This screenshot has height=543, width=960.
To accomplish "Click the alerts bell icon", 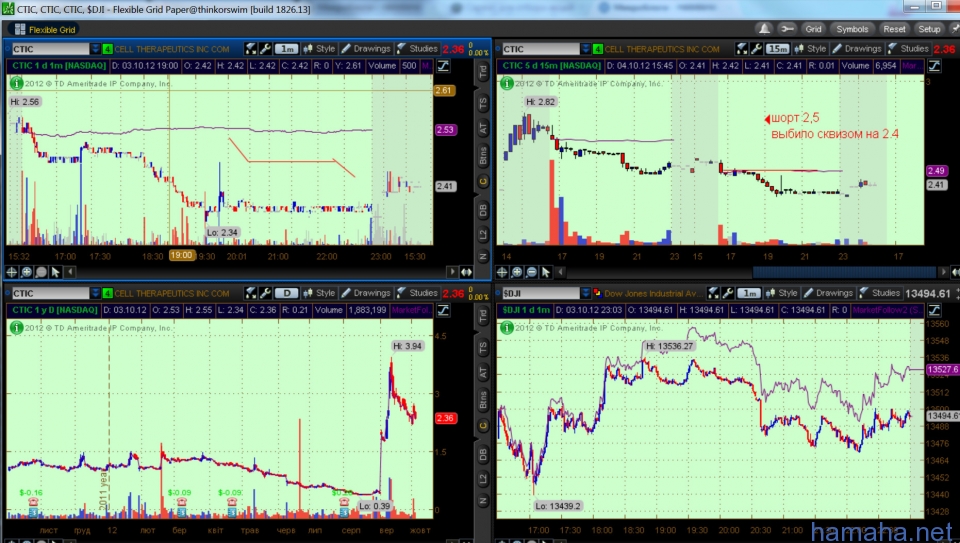I will [x=764, y=29].
